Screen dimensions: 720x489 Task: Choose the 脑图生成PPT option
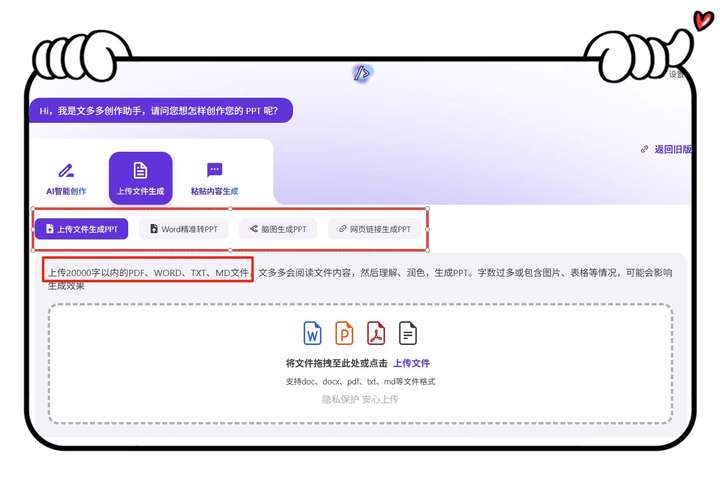click(278, 229)
